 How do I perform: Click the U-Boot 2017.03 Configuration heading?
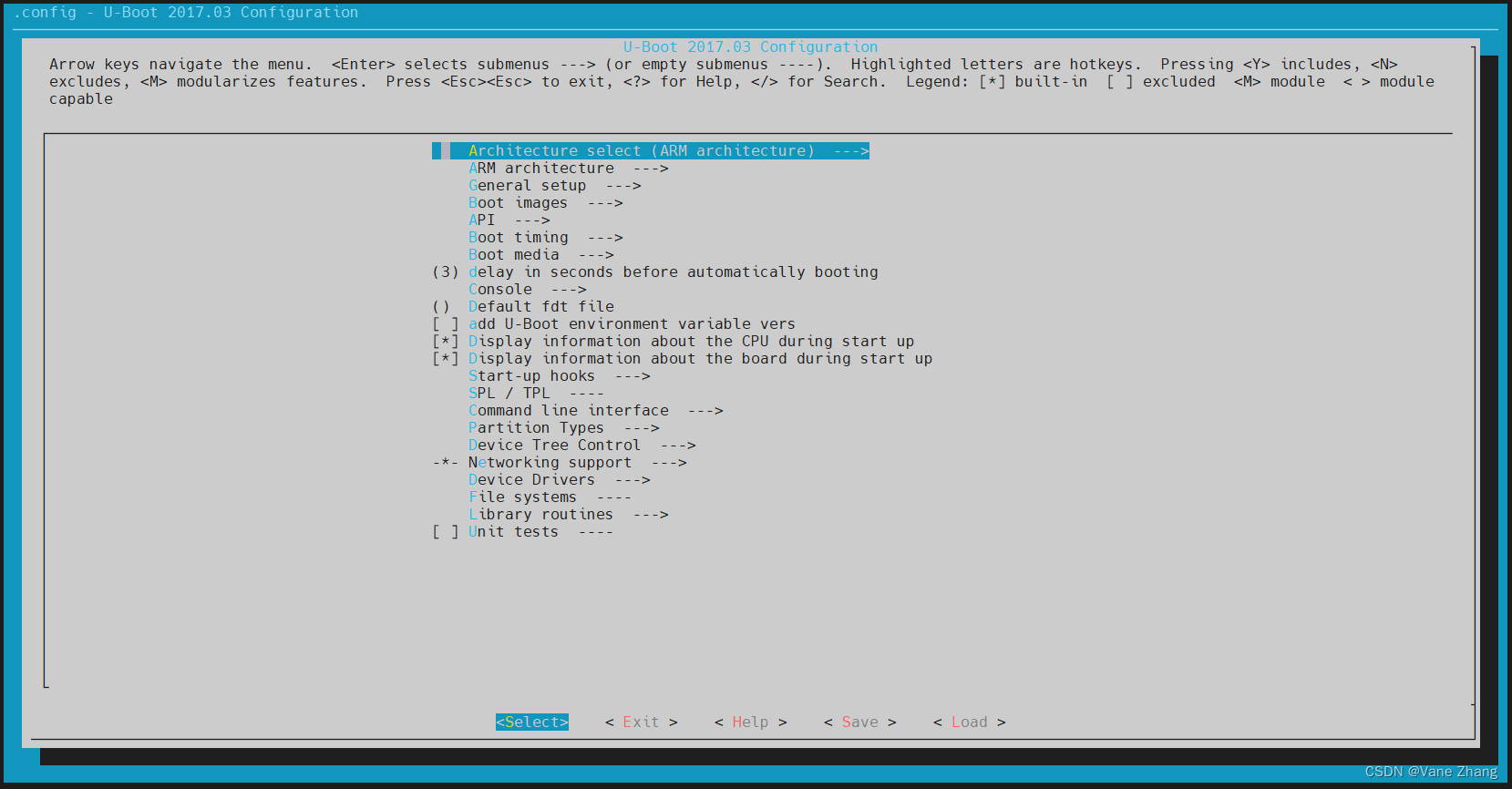click(751, 46)
